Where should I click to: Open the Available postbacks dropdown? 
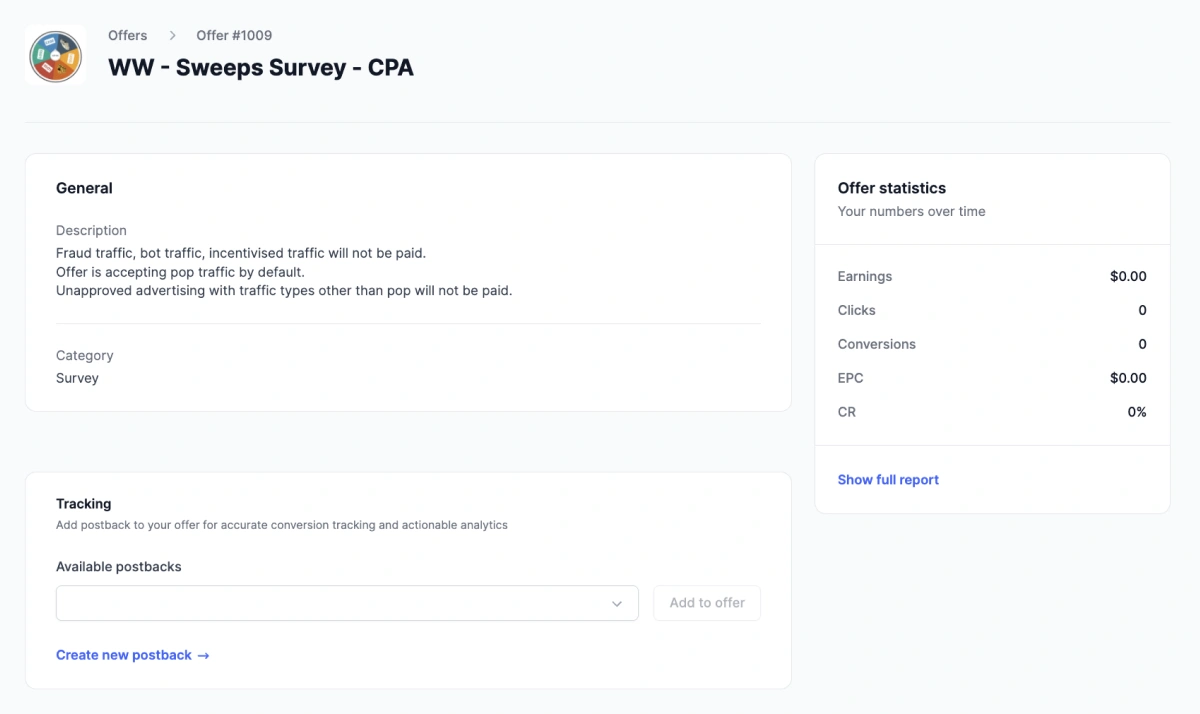pos(347,603)
